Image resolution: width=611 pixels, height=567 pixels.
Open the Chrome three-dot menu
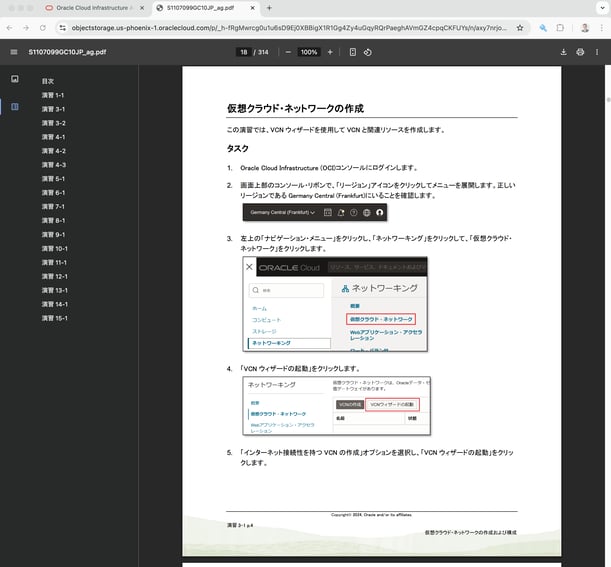point(602,28)
